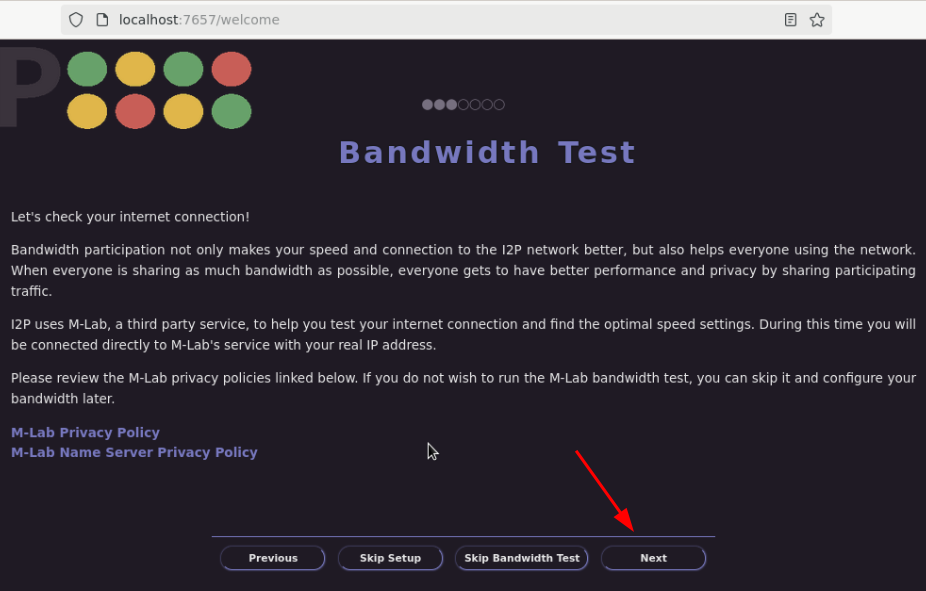Click the green circle in logo's bottom row

(x=232, y=111)
